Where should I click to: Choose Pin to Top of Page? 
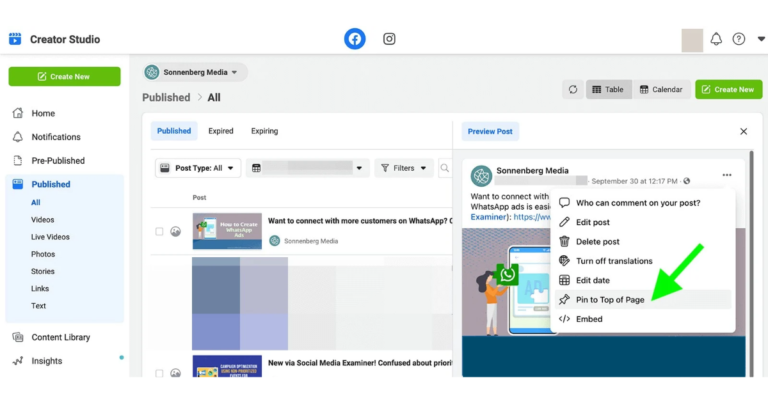coord(643,300)
